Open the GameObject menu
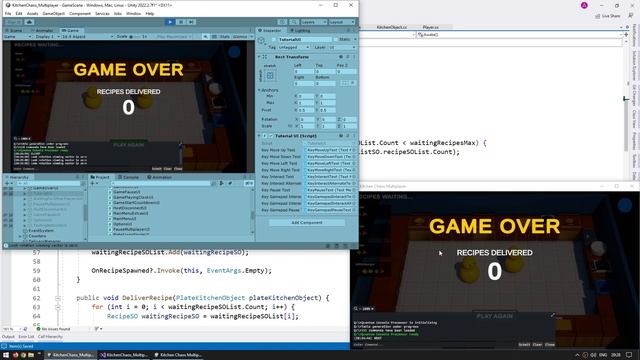This screenshot has width=640, height=360. tap(53, 13)
